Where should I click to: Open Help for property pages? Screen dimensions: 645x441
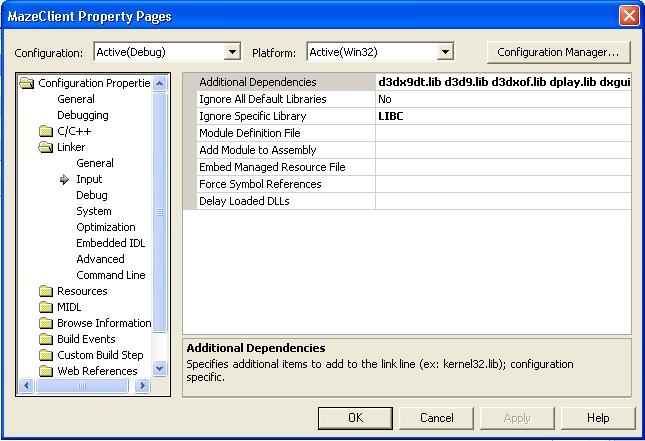pos(598,418)
